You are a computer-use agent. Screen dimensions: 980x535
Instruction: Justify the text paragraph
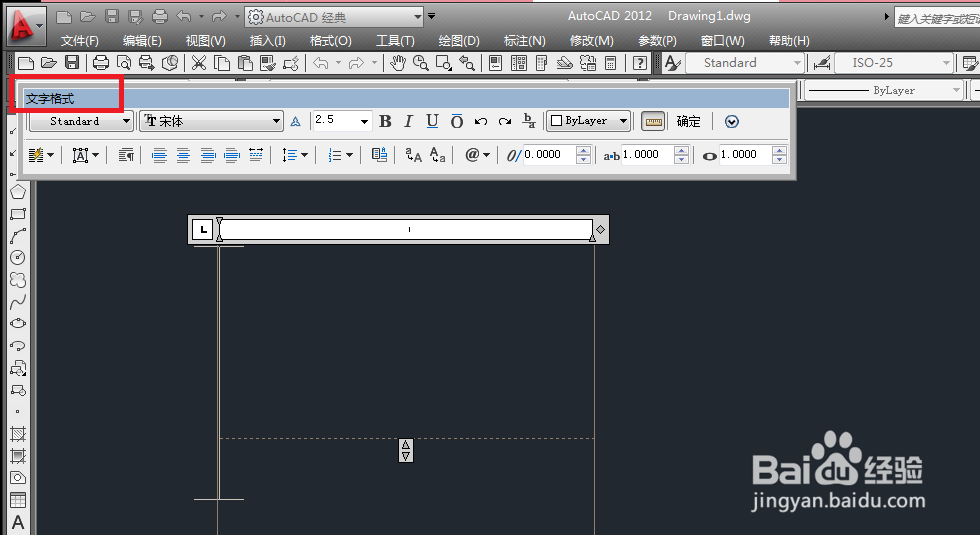(232, 155)
